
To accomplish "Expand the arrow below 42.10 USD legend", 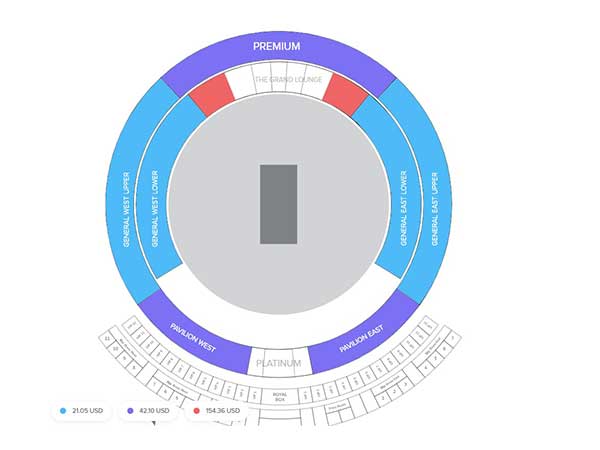I will pos(154,423).
